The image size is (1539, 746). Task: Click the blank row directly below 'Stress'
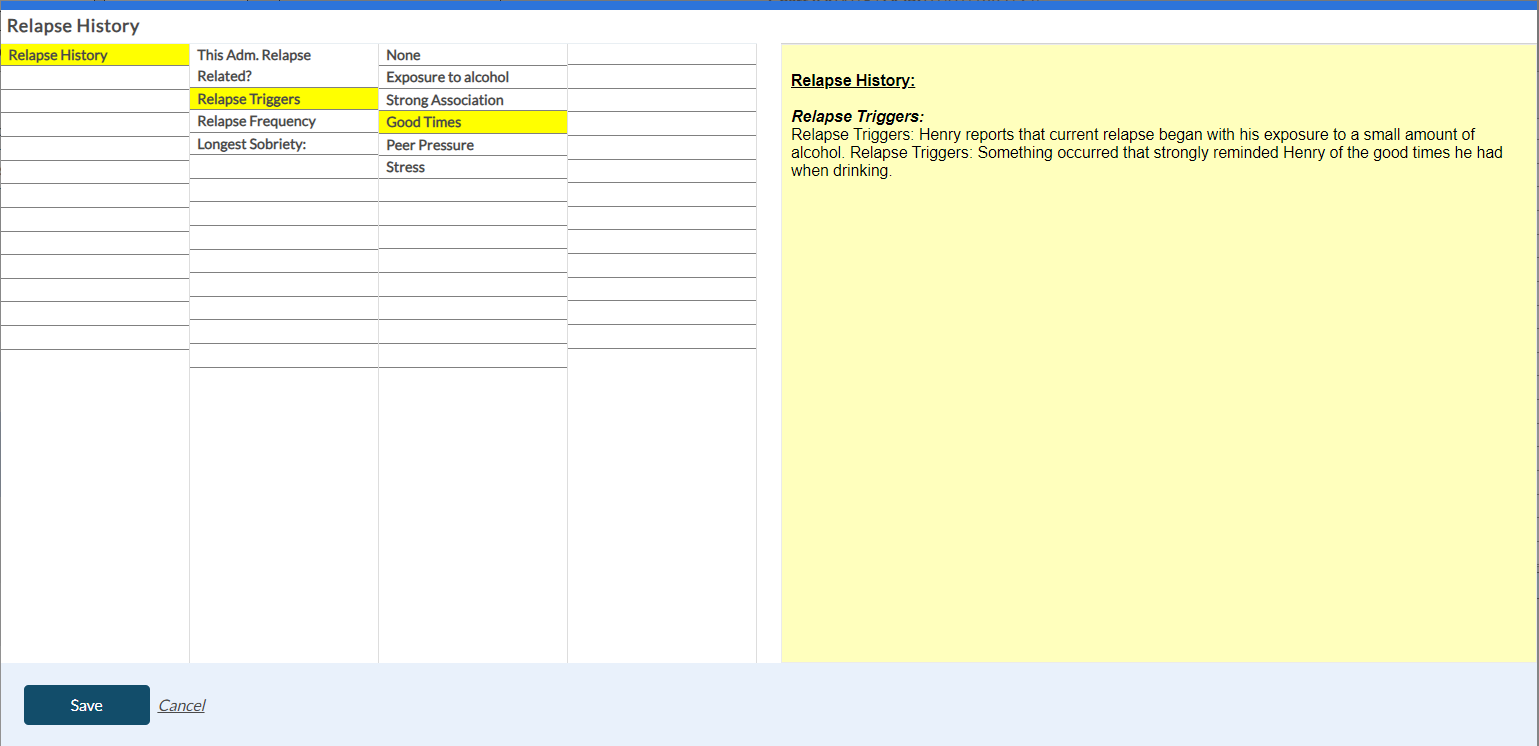pyautogui.click(x=472, y=190)
